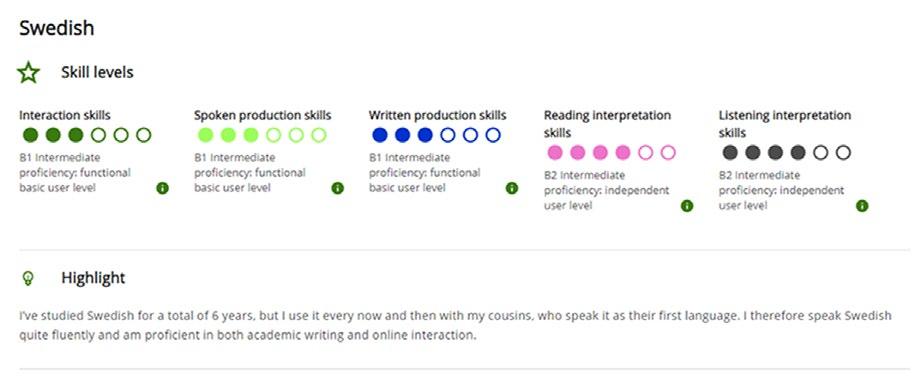The height and width of the screenshot is (376, 915).
Task: Open info icon for Interaction skills
Action: (162, 188)
